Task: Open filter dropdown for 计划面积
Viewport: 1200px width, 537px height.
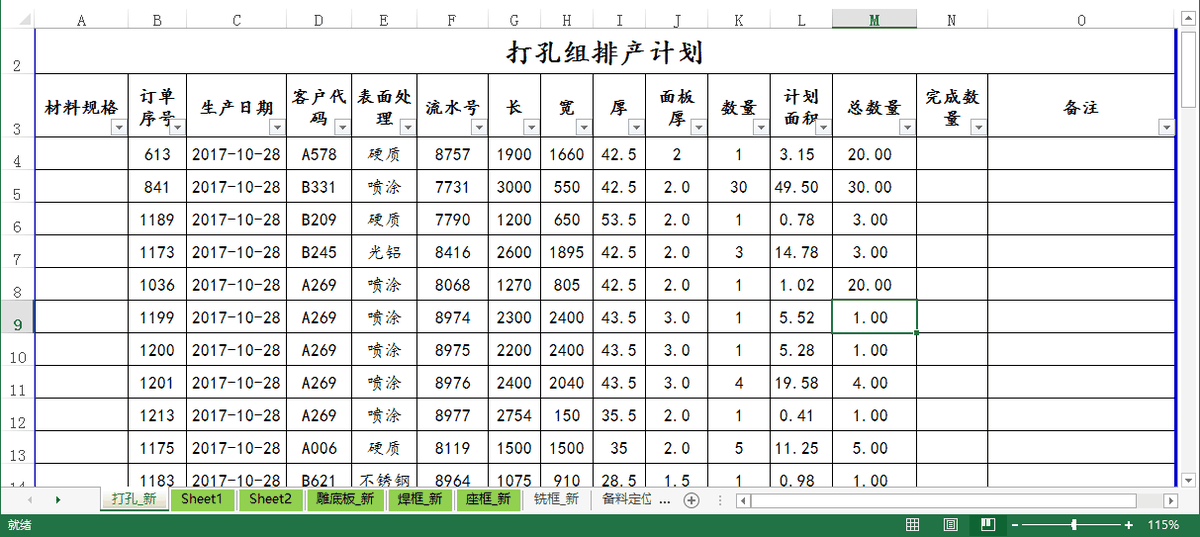Action: [x=824, y=127]
